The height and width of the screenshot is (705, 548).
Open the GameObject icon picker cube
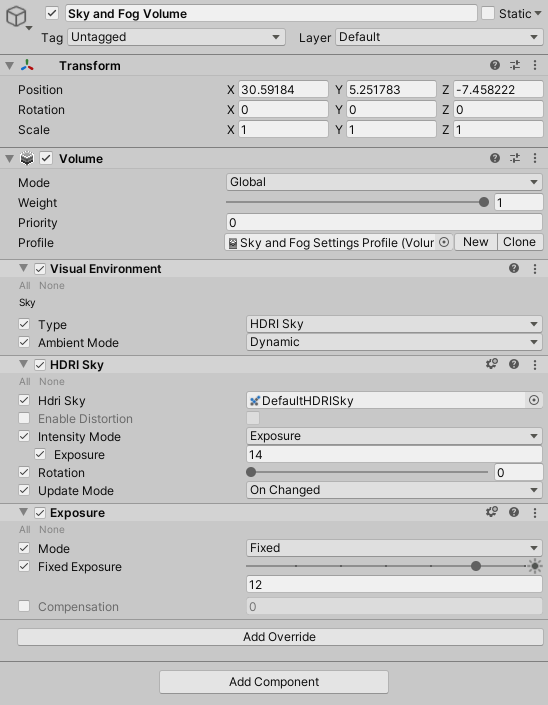click(16, 17)
